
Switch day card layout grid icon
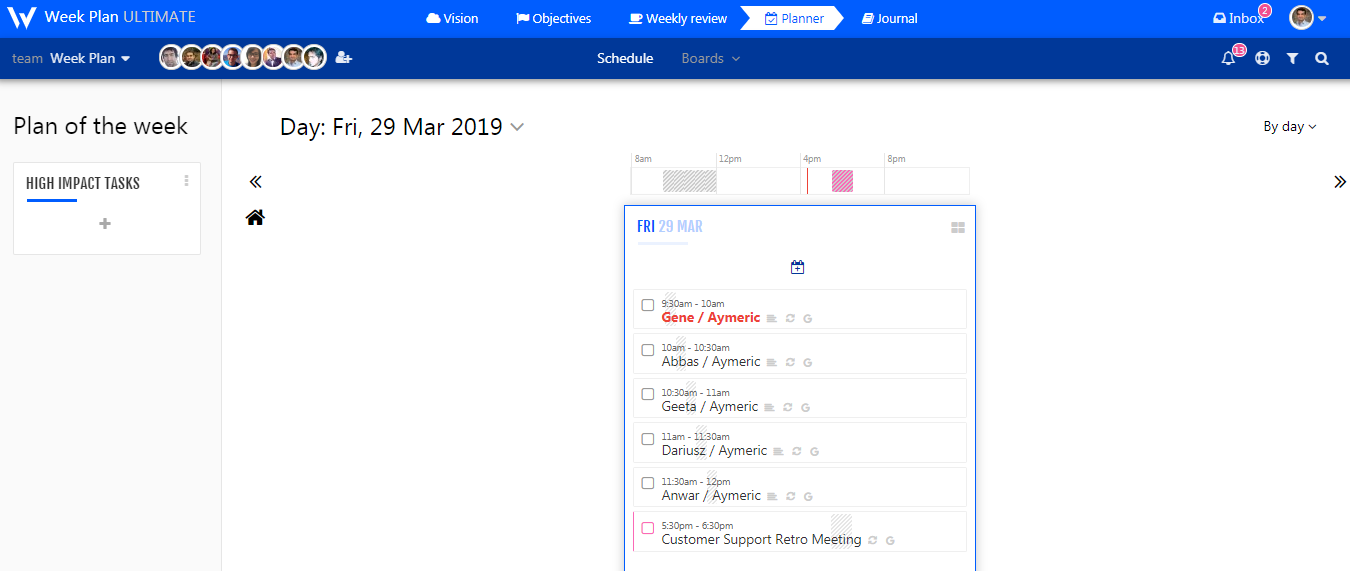click(x=957, y=228)
